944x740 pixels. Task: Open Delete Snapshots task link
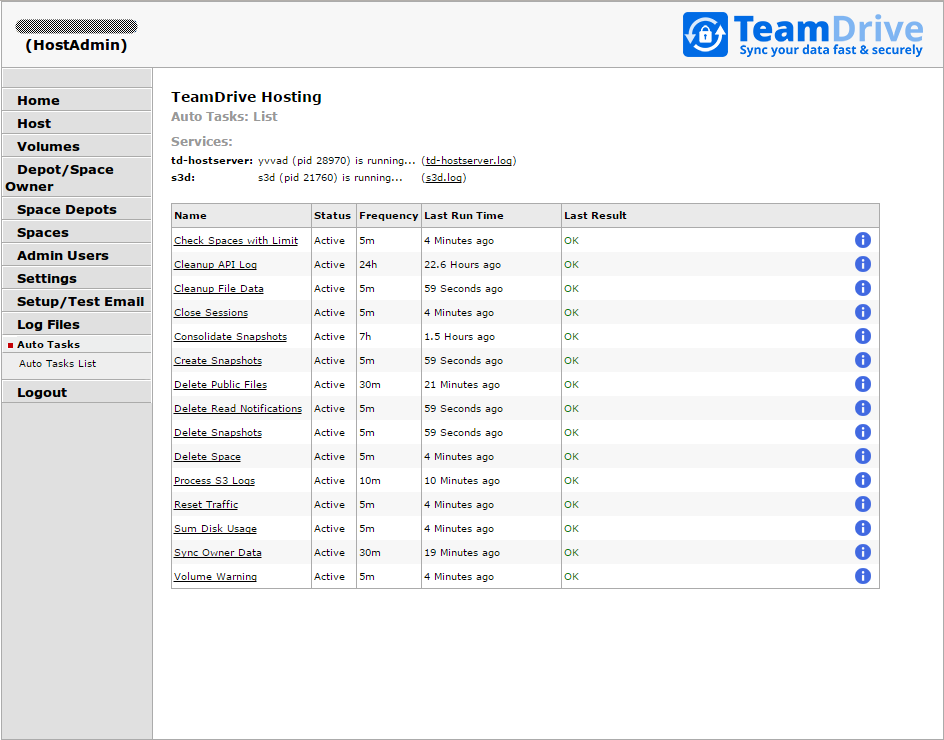click(218, 432)
